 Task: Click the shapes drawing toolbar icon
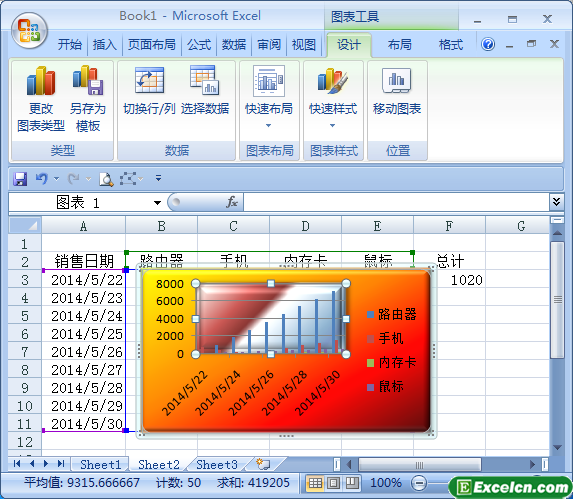click(x=129, y=179)
